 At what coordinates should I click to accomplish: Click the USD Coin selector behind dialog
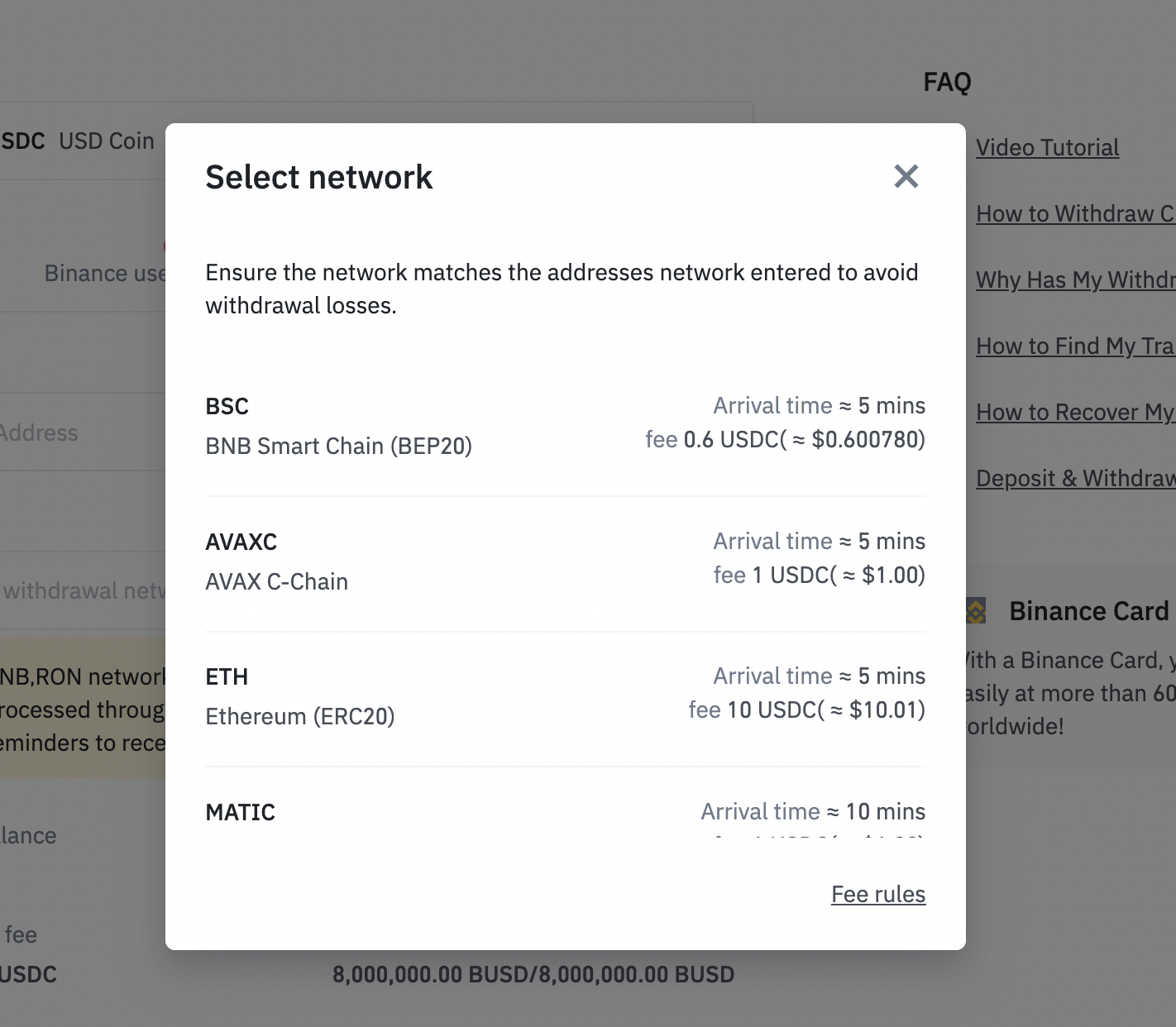tap(83, 141)
